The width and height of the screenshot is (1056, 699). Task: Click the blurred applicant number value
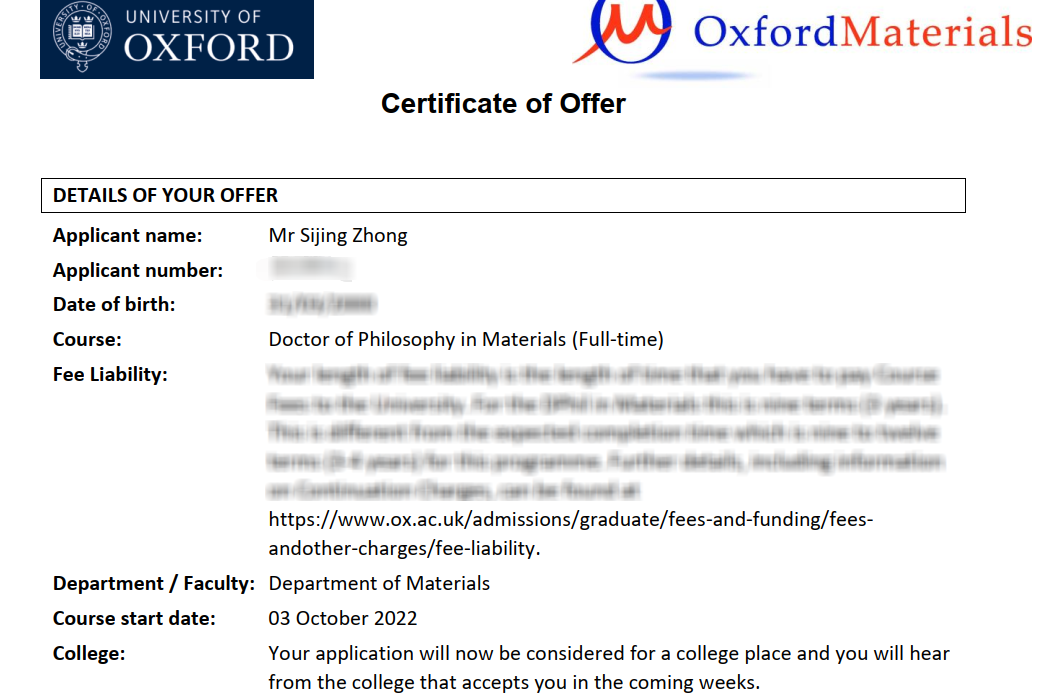312,269
